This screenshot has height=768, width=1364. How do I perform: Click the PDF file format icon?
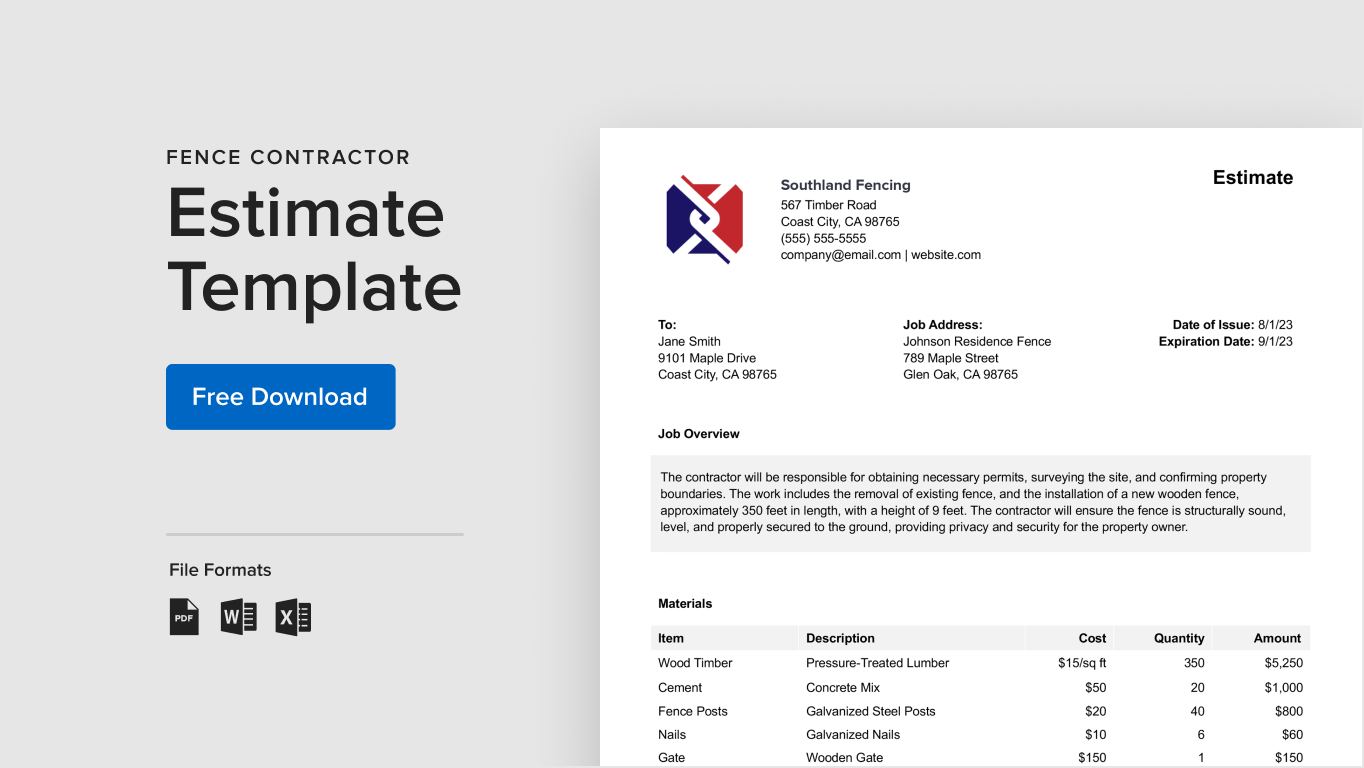click(184, 617)
